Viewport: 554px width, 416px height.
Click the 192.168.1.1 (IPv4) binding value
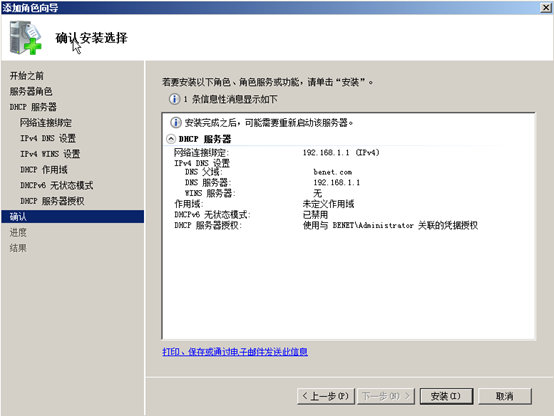click(x=341, y=153)
